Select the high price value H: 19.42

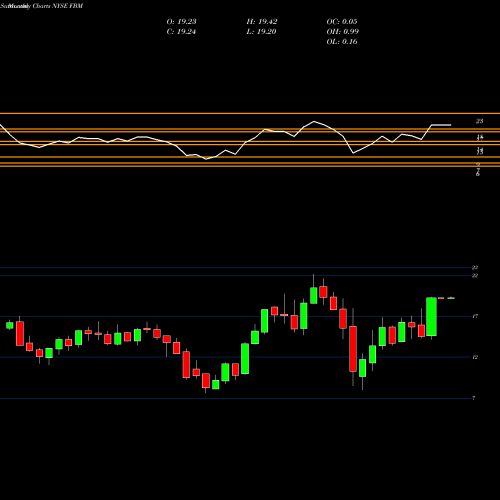262,22
